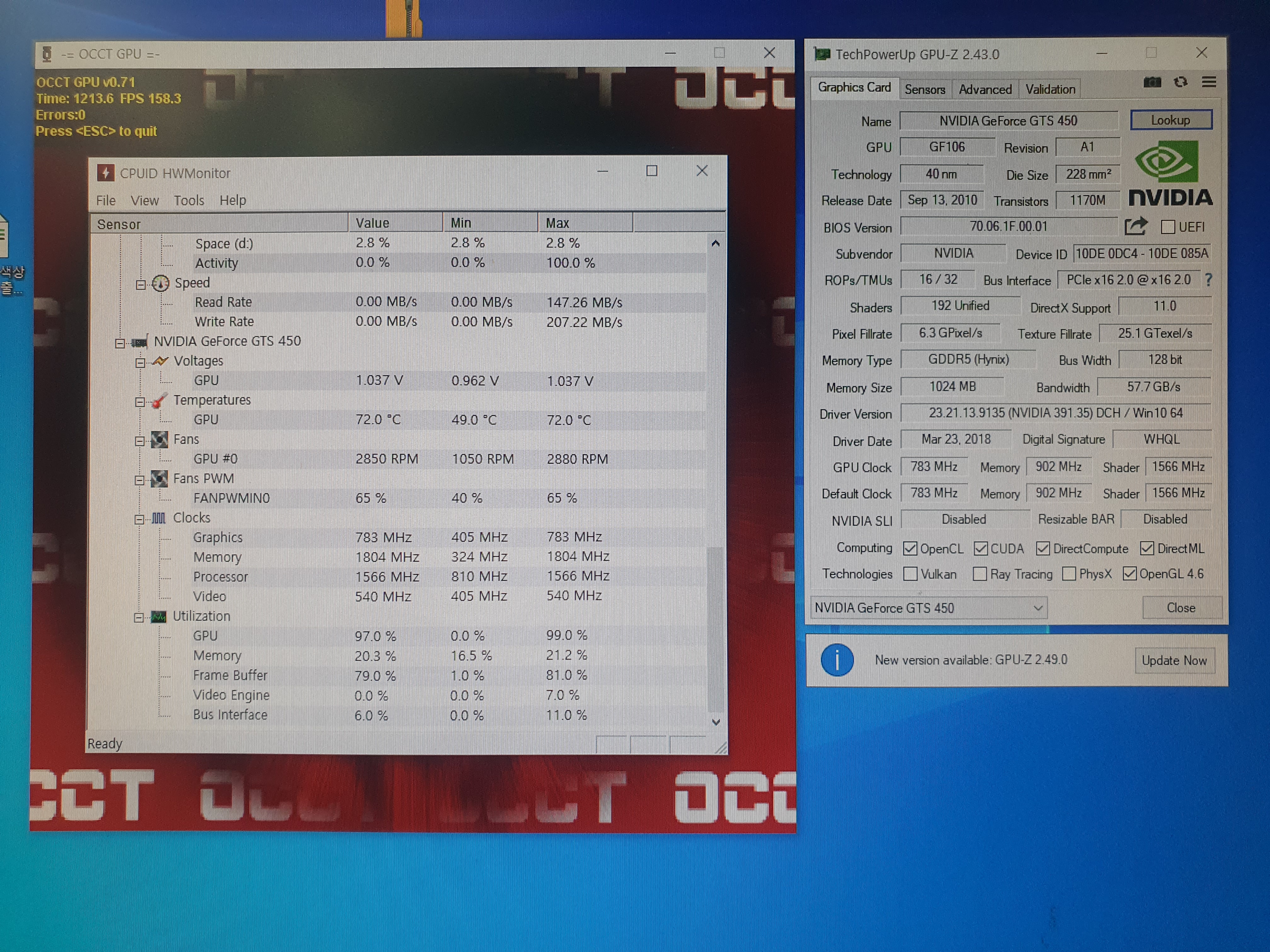1270x952 pixels.
Task: Click the NVIDIA GeForce GTS 450 card icon
Action: [x=140, y=342]
